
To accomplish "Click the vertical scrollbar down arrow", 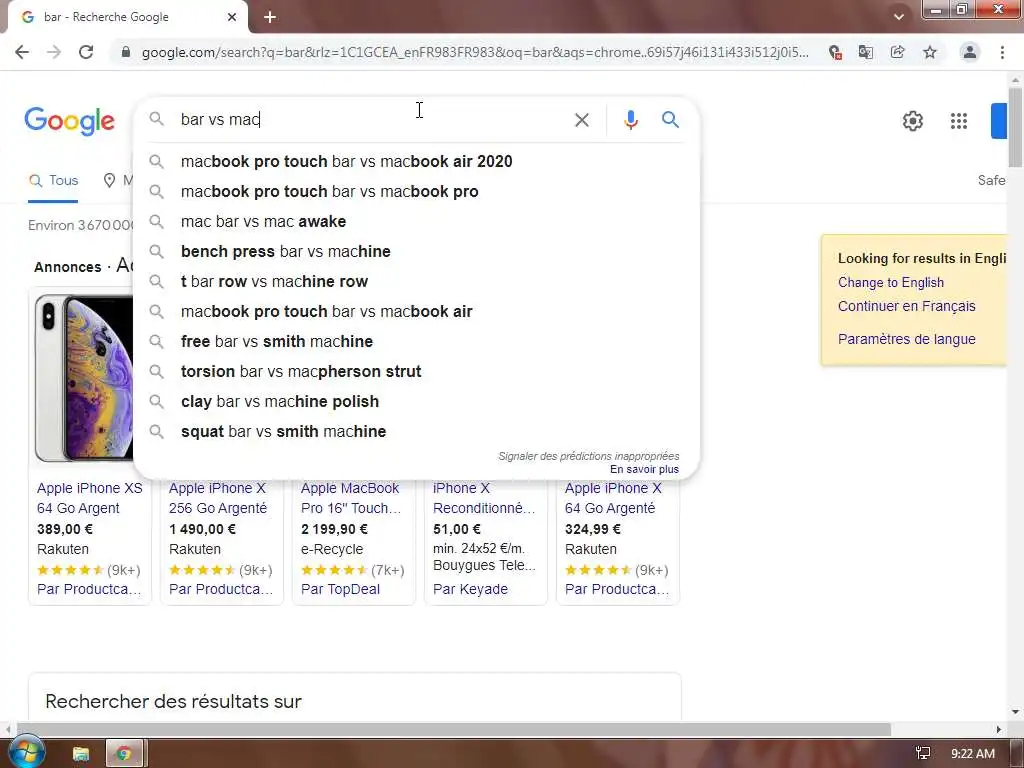I will pos(1015,712).
